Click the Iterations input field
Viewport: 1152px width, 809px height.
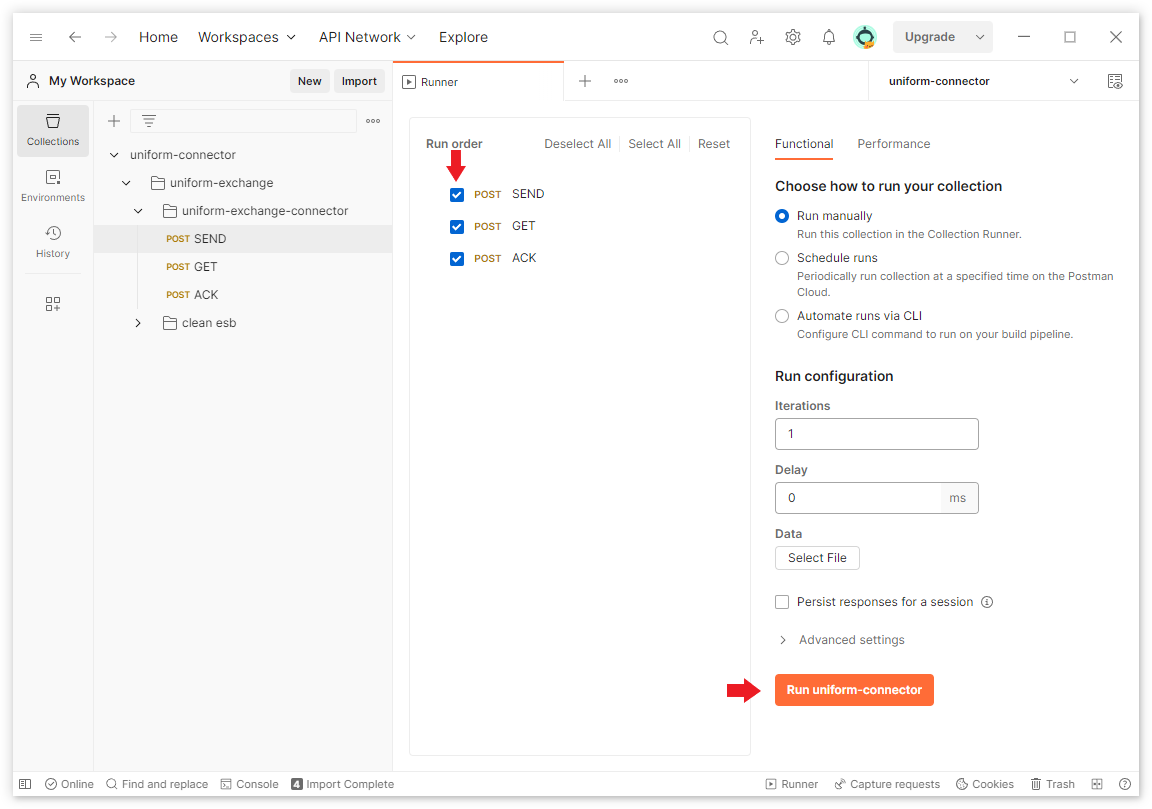click(876, 433)
